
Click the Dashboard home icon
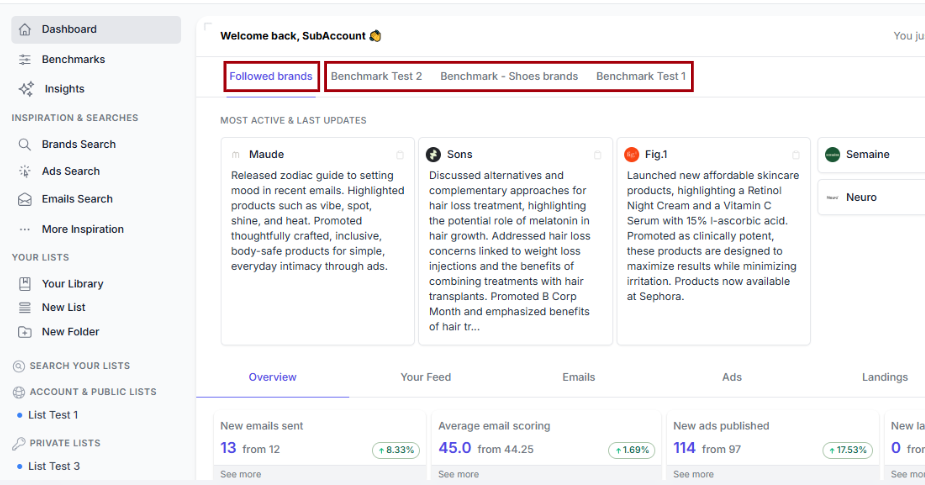[25, 30]
